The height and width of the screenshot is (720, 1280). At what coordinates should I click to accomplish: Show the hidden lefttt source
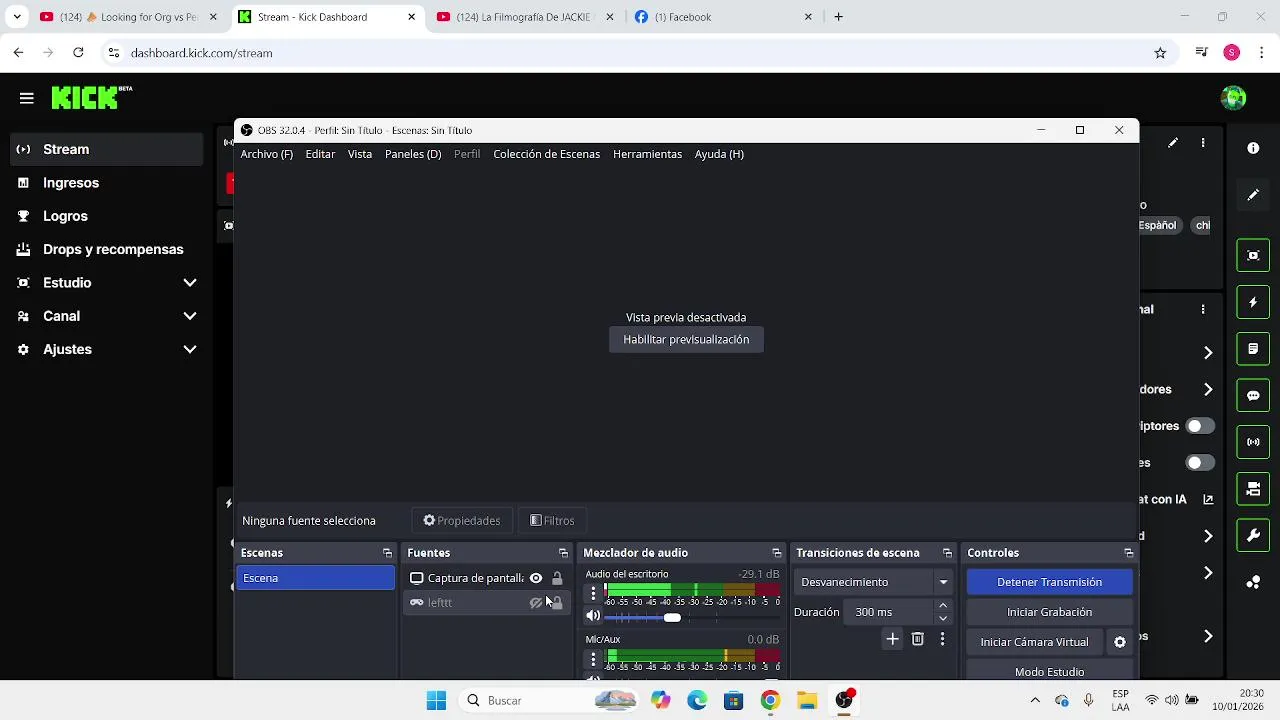click(x=536, y=602)
